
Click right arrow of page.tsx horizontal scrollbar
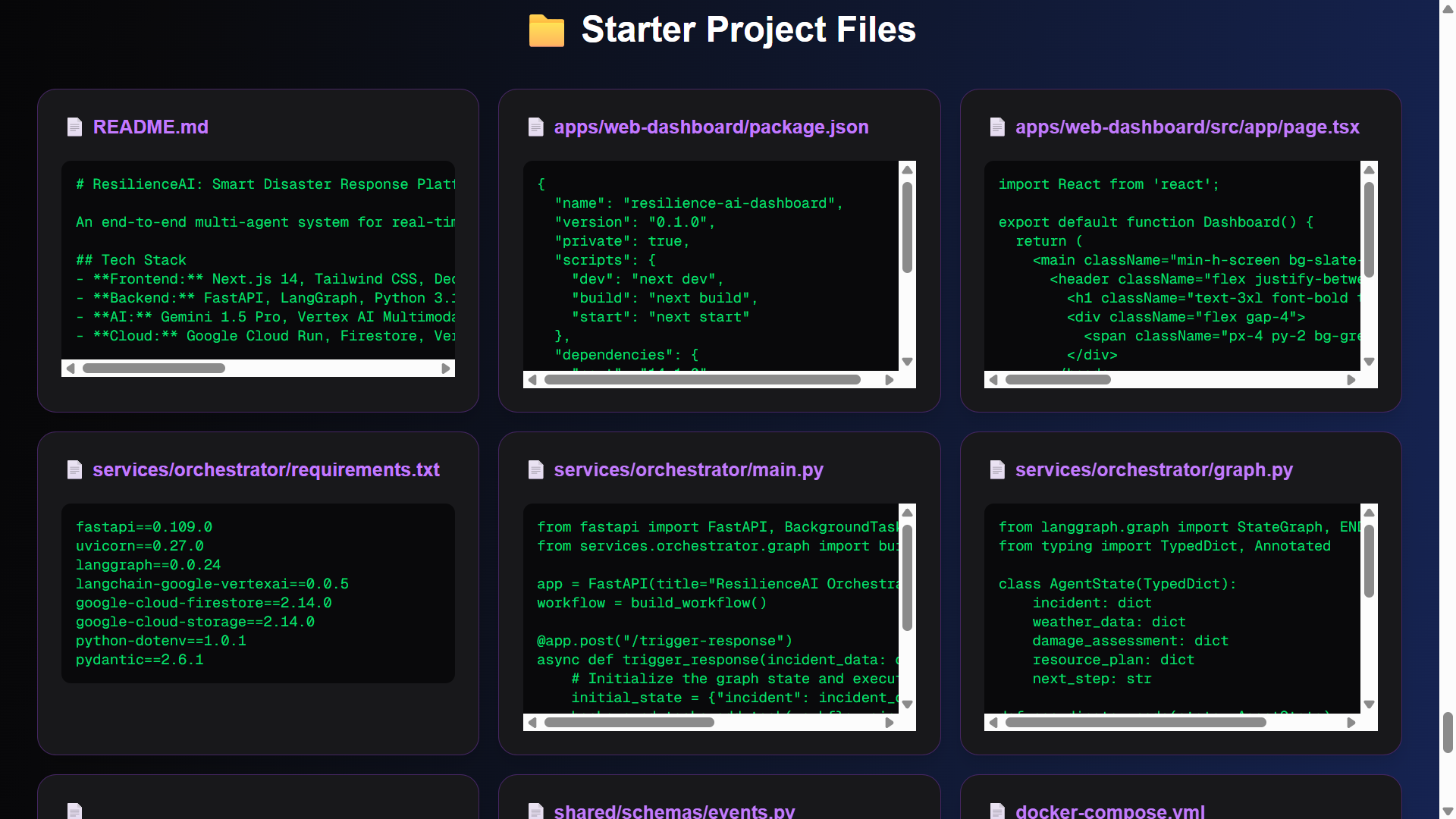coord(1351,380)
